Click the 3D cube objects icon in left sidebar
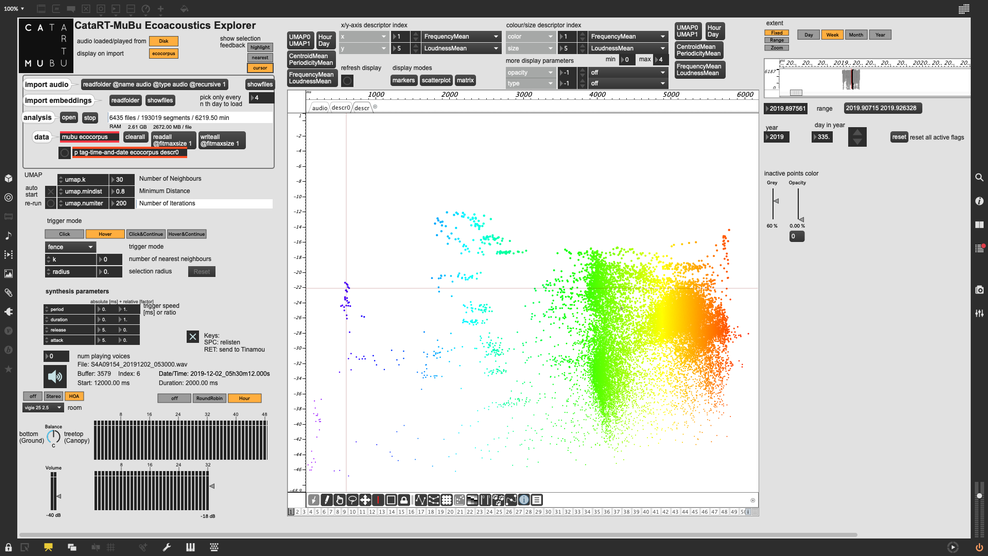Viewport: 988px width, 556px height. tap(9, 177)
